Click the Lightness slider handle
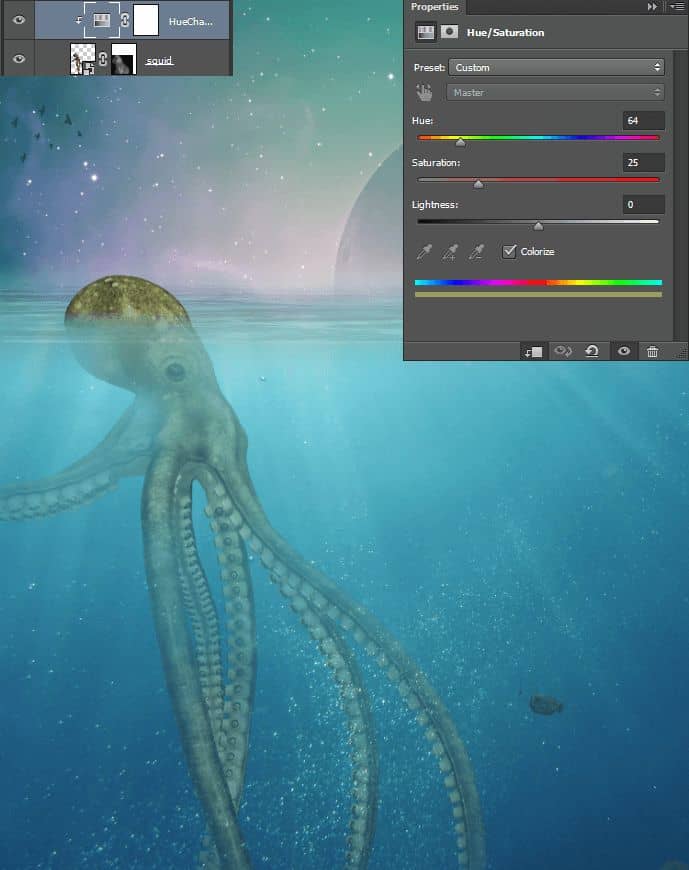Screen dimensions: 689x870 (x=538, y=226)
